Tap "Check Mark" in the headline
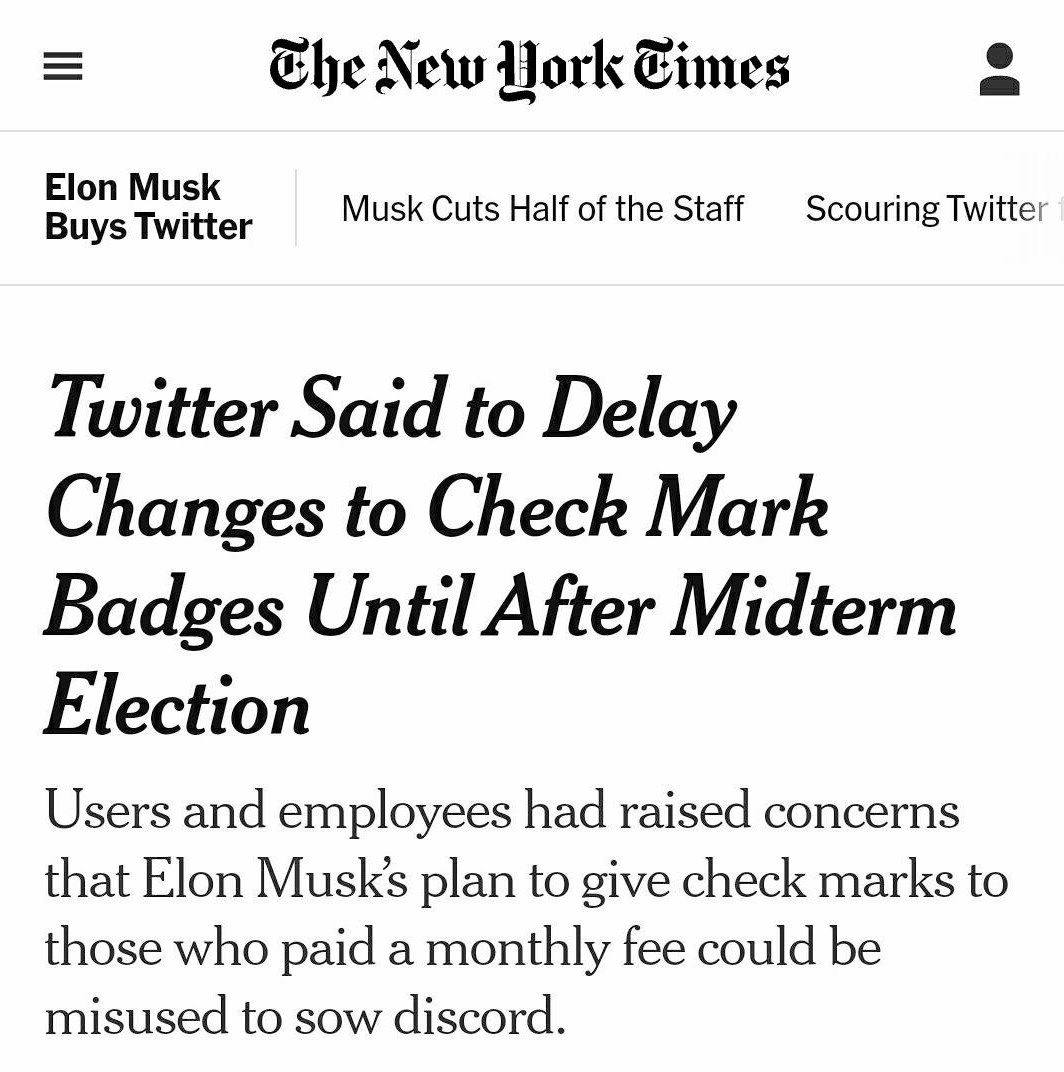The image size is (1064, 1072). [628, 509]
